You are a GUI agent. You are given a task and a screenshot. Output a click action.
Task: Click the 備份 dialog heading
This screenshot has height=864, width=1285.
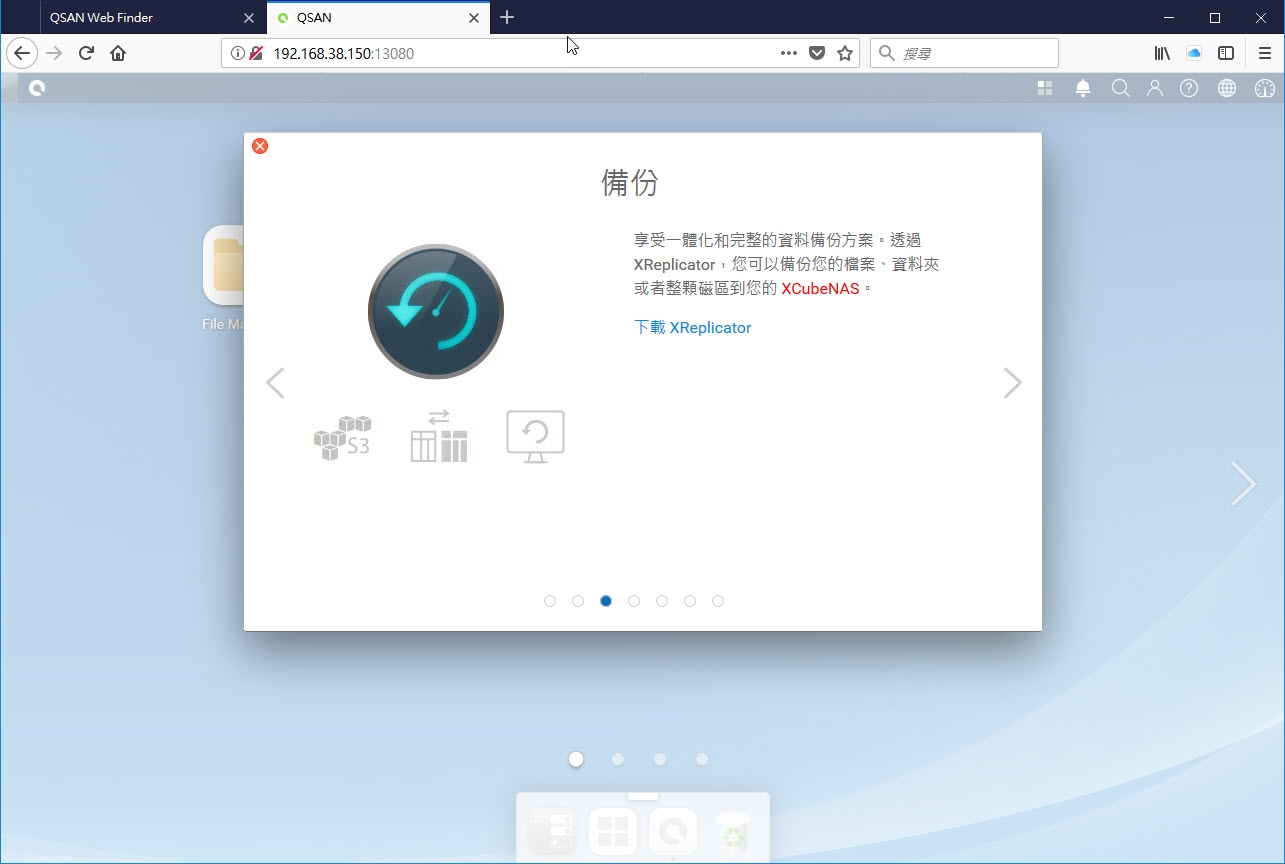(630, 183)
